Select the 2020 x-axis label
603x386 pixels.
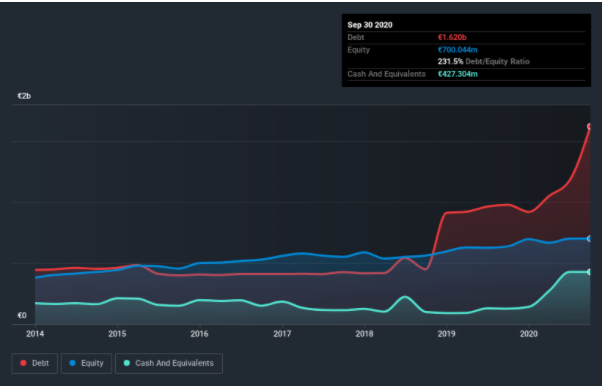click(x=529, y=334)
